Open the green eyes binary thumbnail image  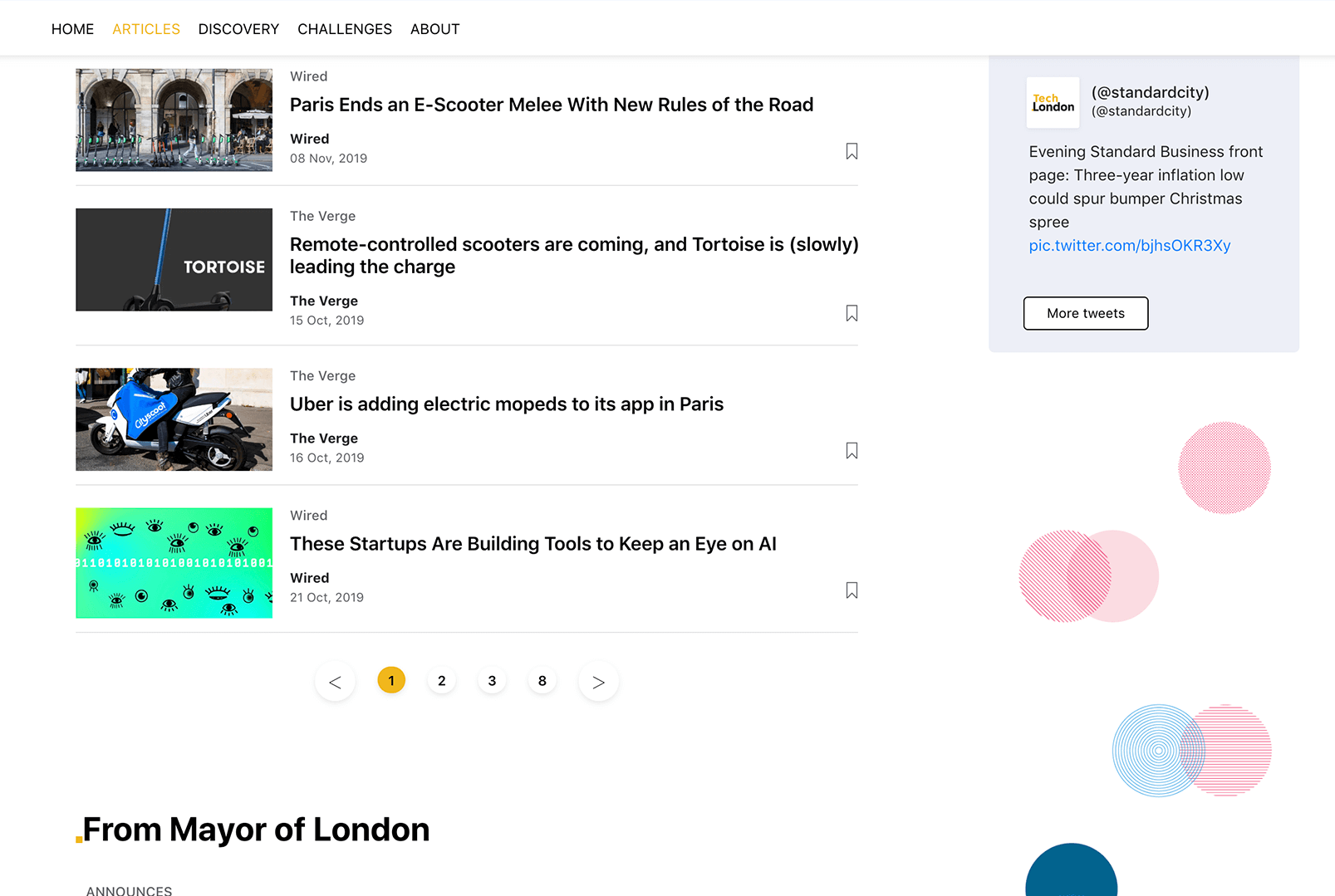[174, 563]
